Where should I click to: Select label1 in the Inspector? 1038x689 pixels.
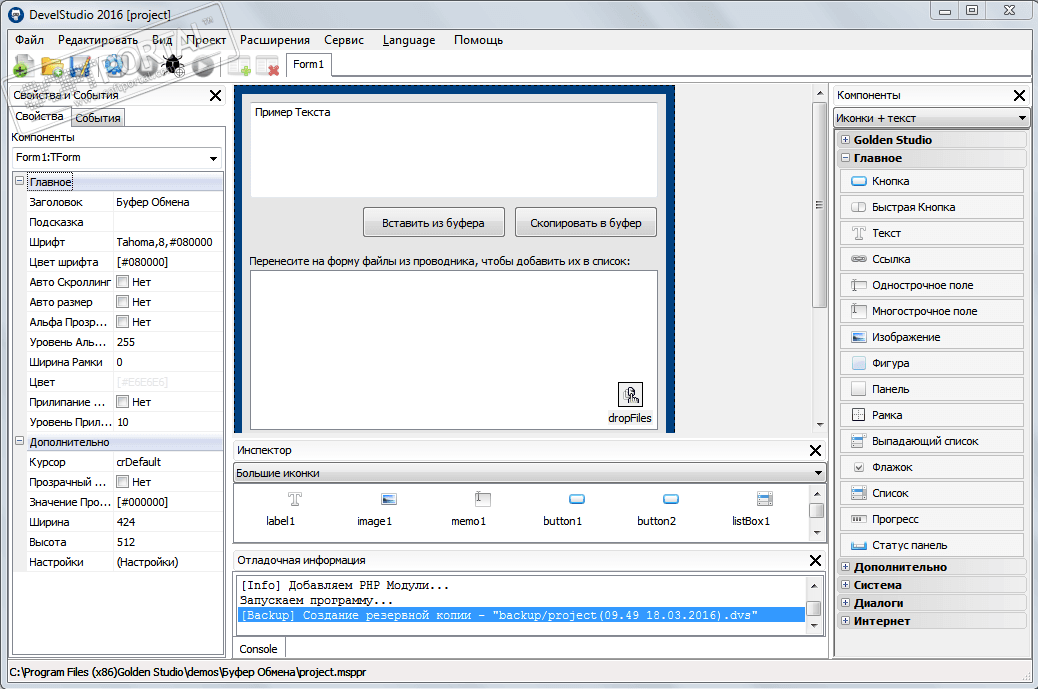click(281, 509)
